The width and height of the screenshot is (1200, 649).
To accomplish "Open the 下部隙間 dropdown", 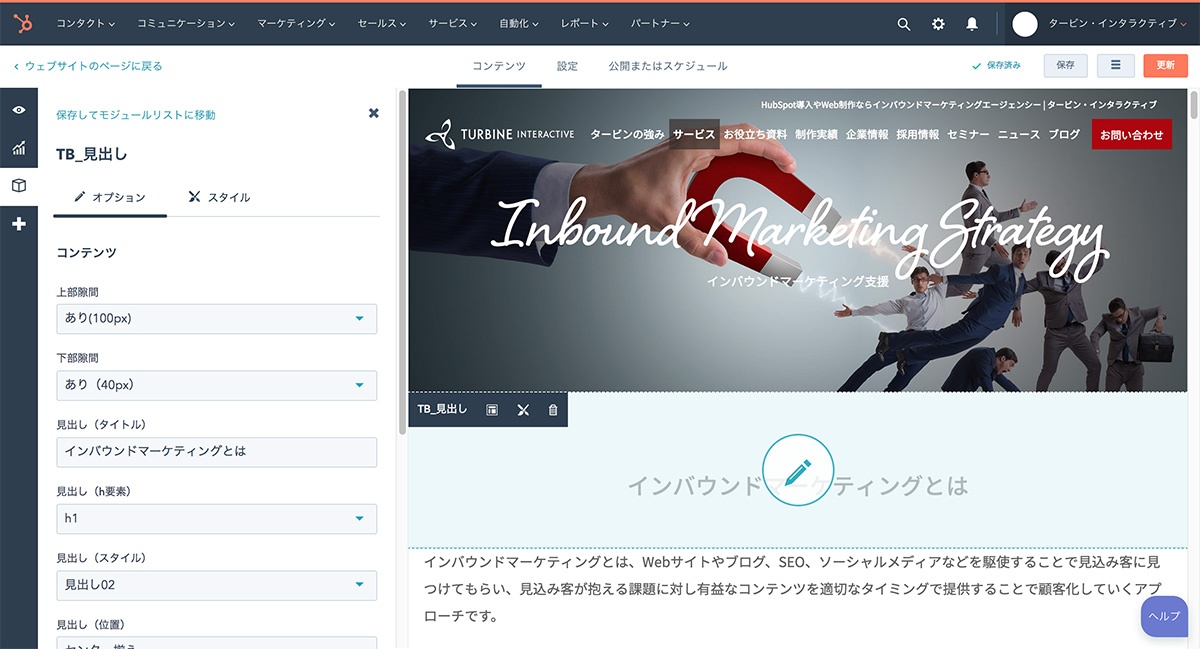I will click(x=217, y=385).
